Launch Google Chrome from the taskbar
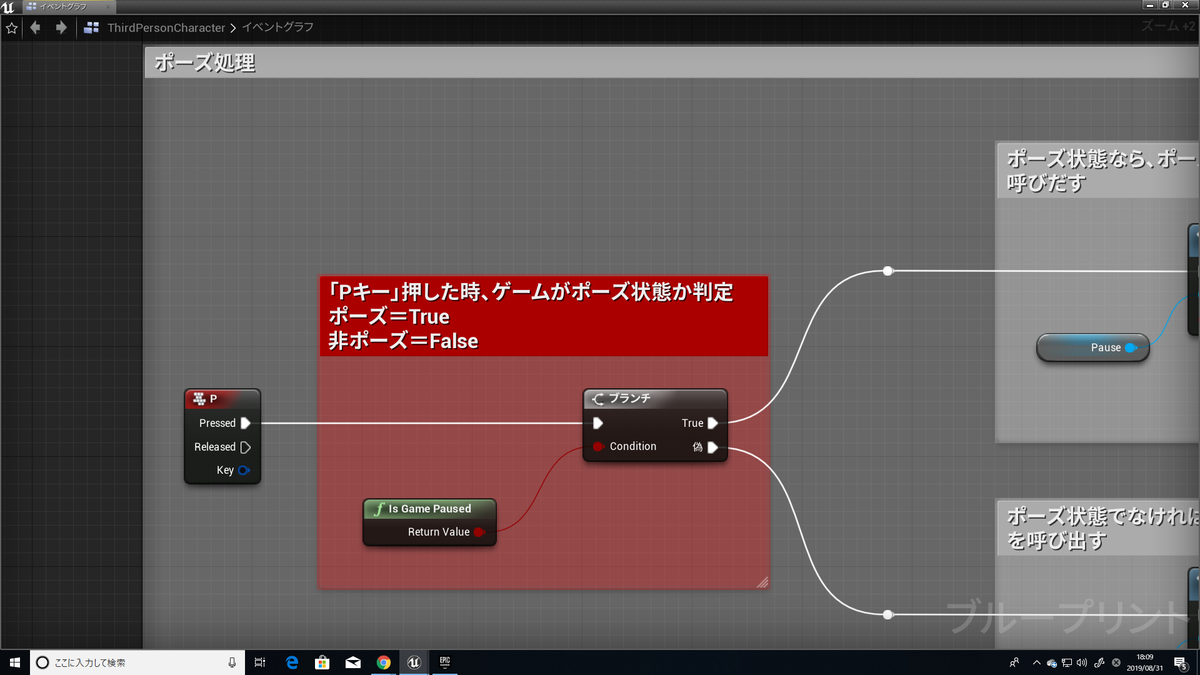This screenshot has width=1200, height=675. point(384,662)
